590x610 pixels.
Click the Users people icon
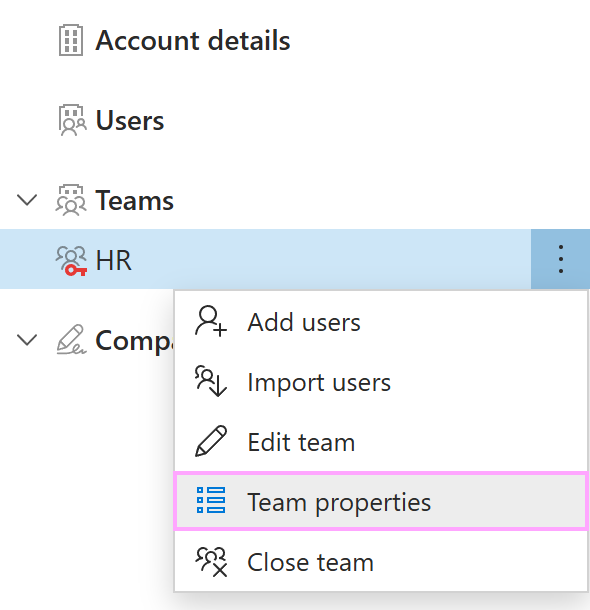point(72,120)
